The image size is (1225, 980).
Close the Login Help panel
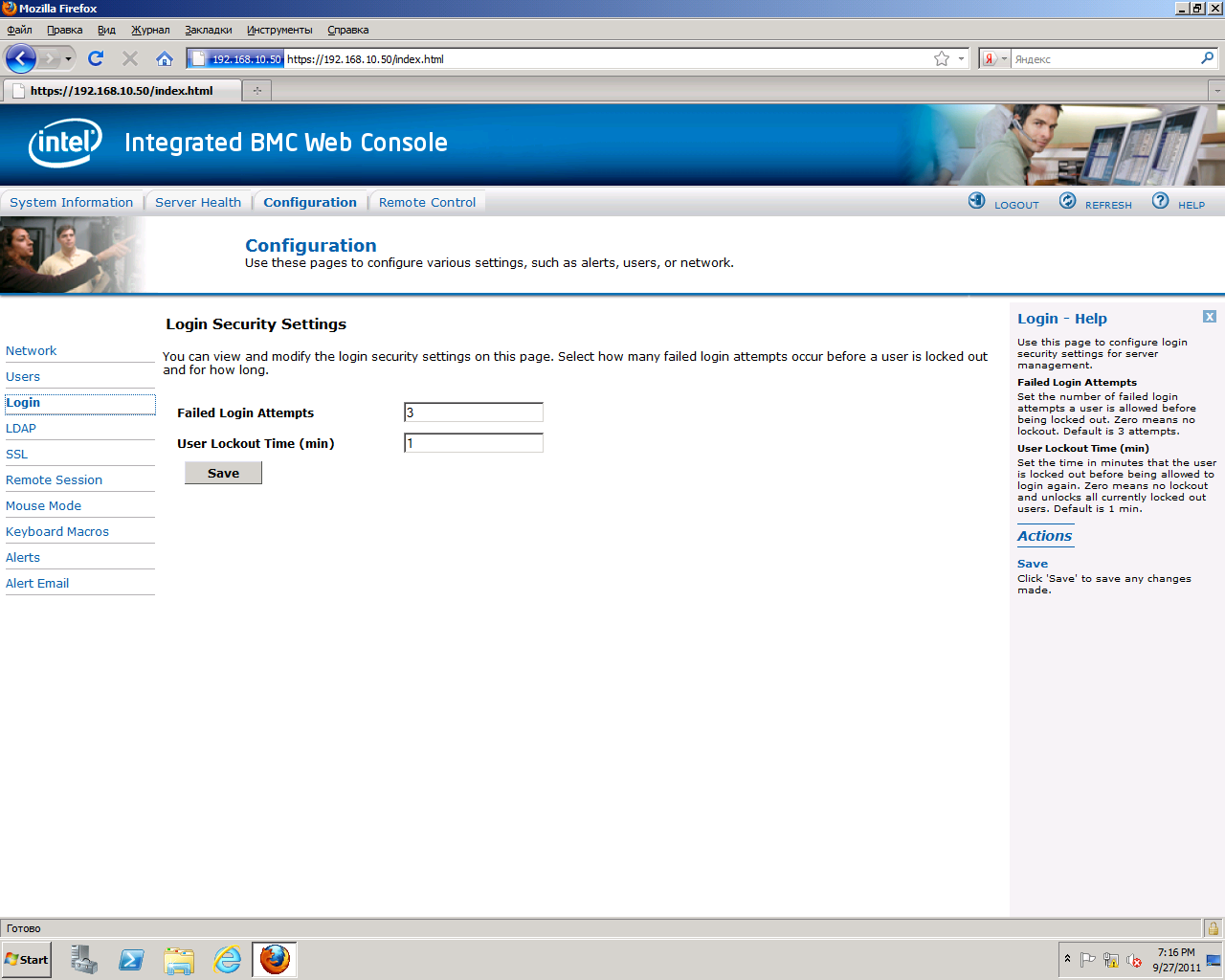(1210, 317)
